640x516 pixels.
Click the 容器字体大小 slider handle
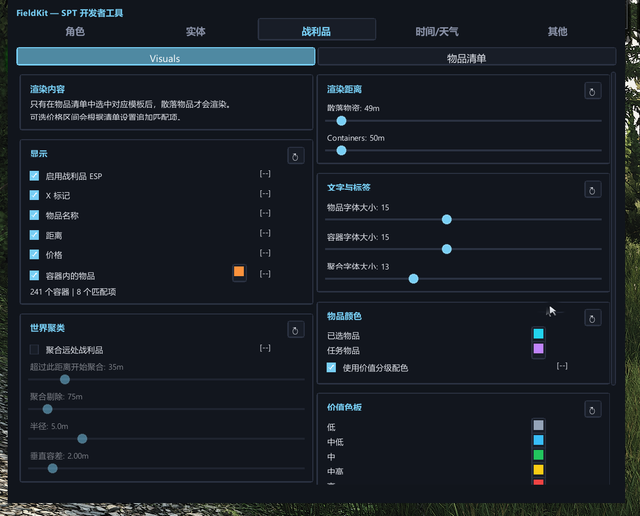447,249
